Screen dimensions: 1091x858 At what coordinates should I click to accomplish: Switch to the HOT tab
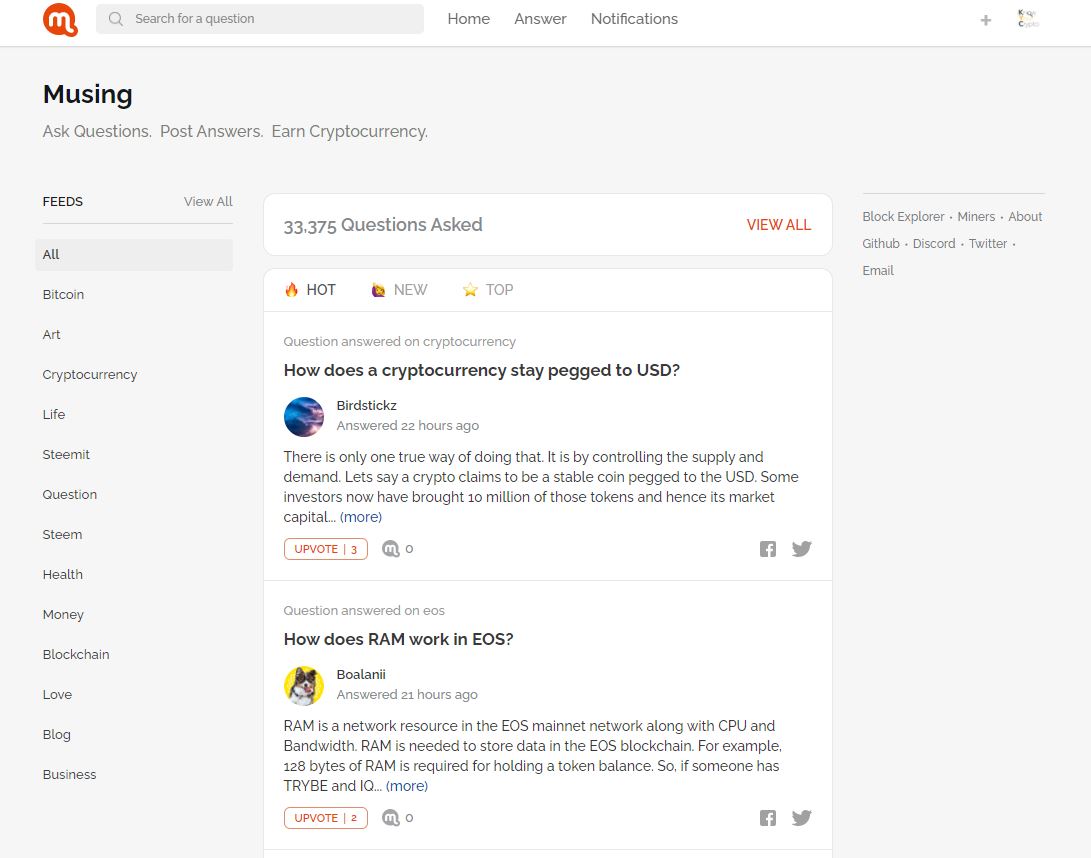click(310, 289)
